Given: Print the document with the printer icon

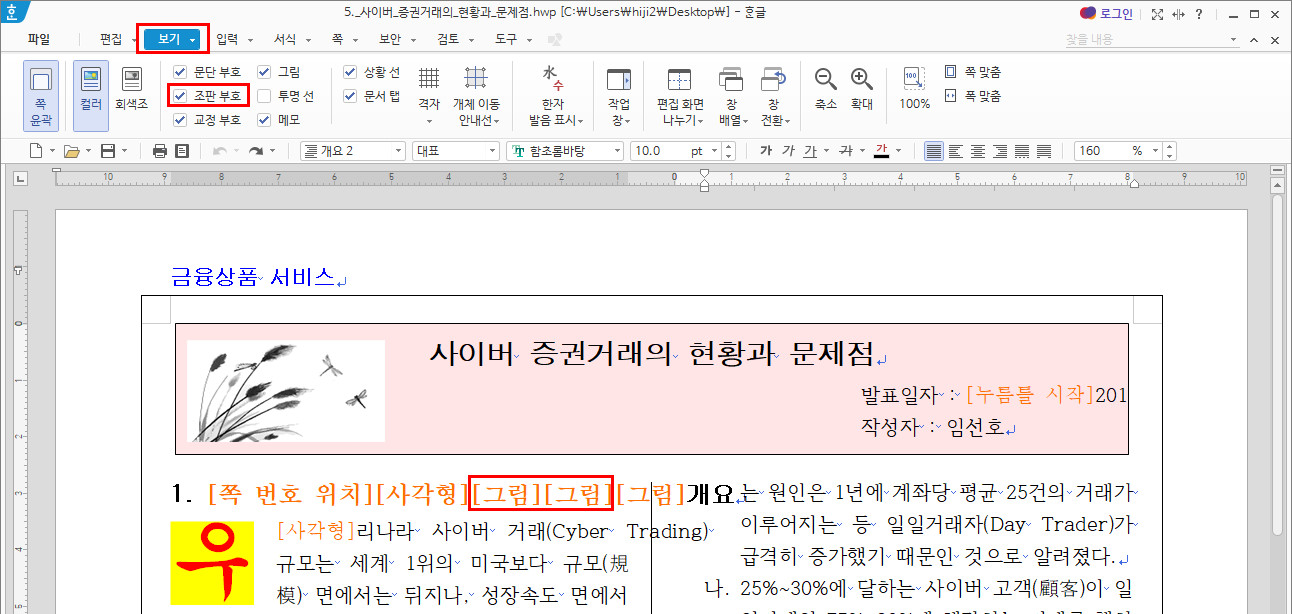Looking at the screenshot, I should (160, 151).
